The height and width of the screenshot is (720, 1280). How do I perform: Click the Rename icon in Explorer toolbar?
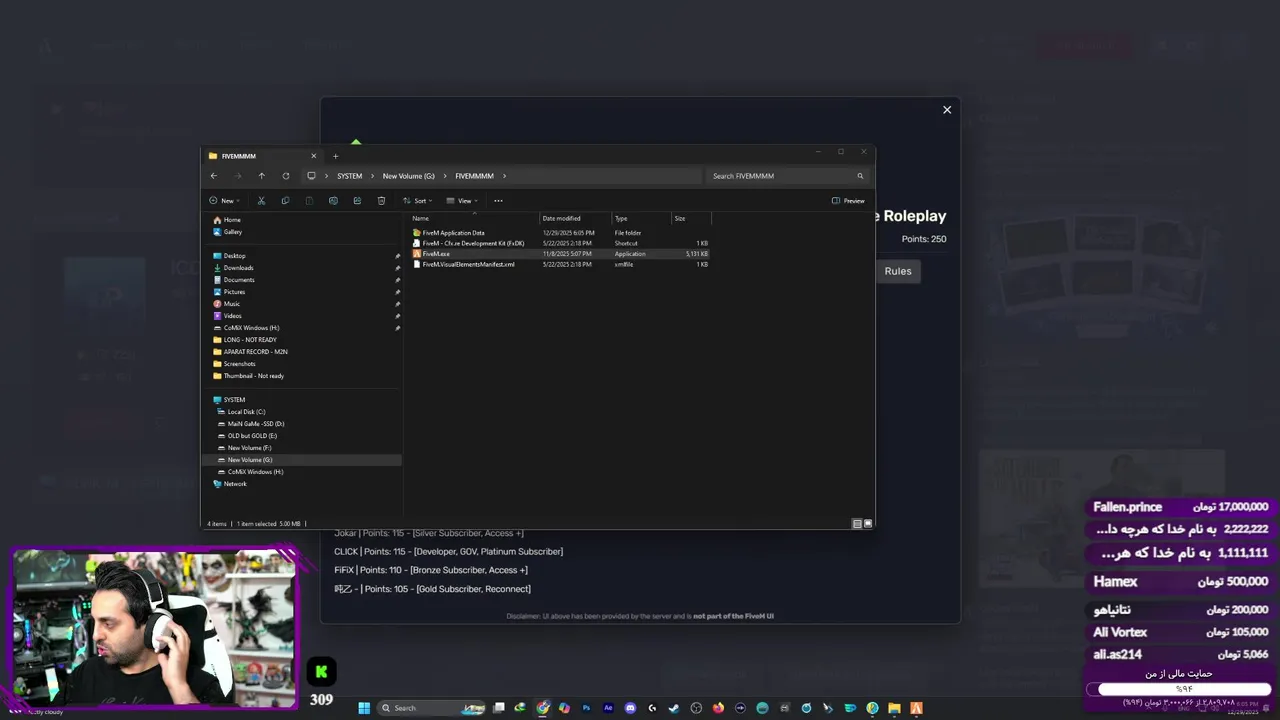[333, 201]
